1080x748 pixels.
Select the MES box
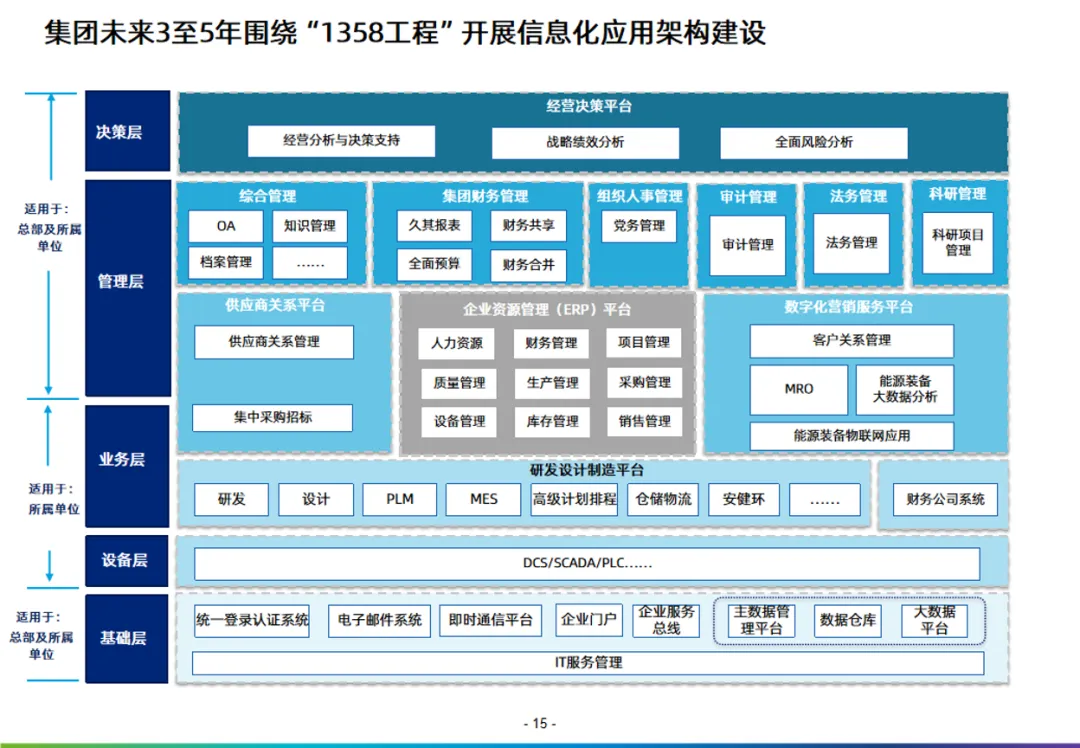[484, 499]
